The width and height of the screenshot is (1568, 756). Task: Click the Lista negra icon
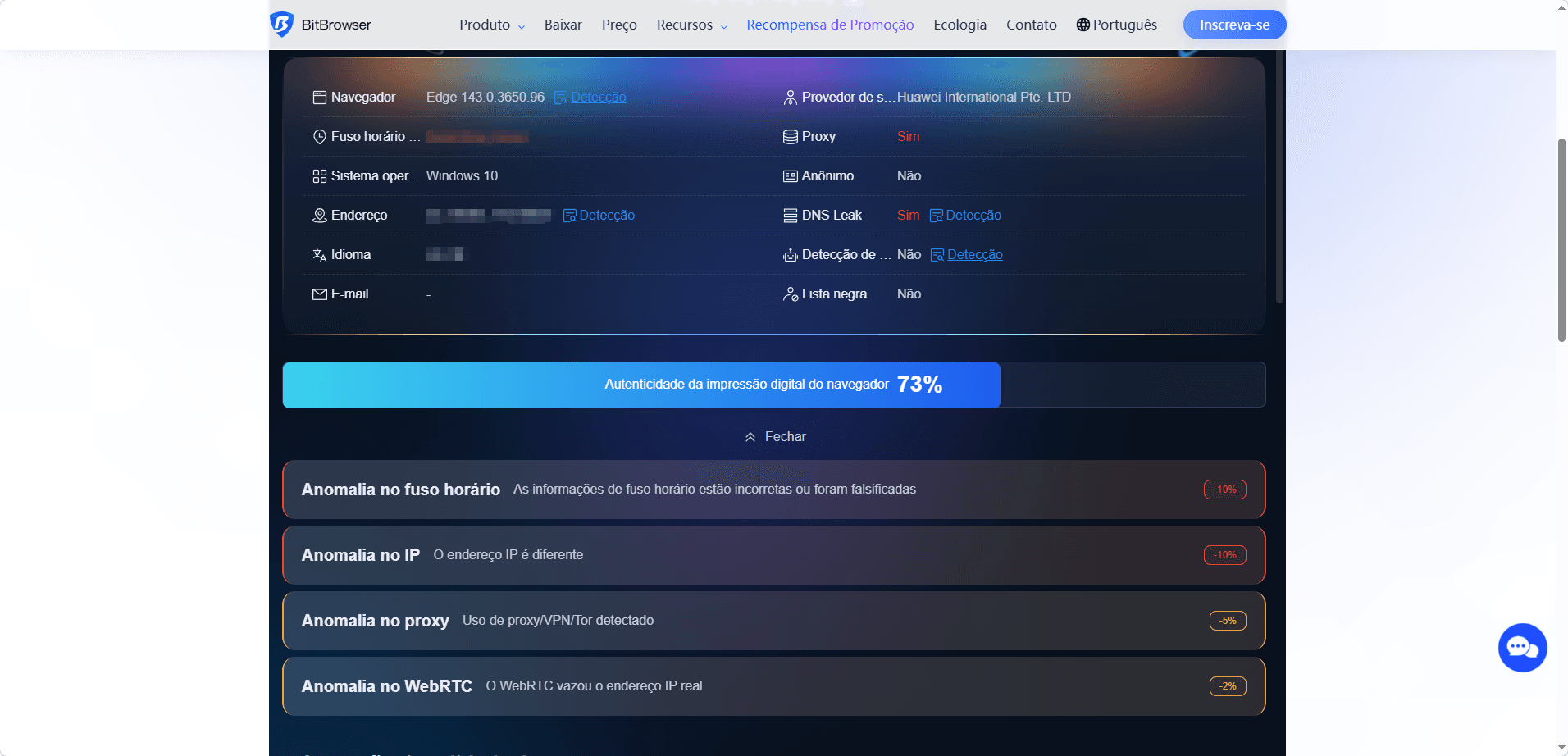(x=791, y=294)
